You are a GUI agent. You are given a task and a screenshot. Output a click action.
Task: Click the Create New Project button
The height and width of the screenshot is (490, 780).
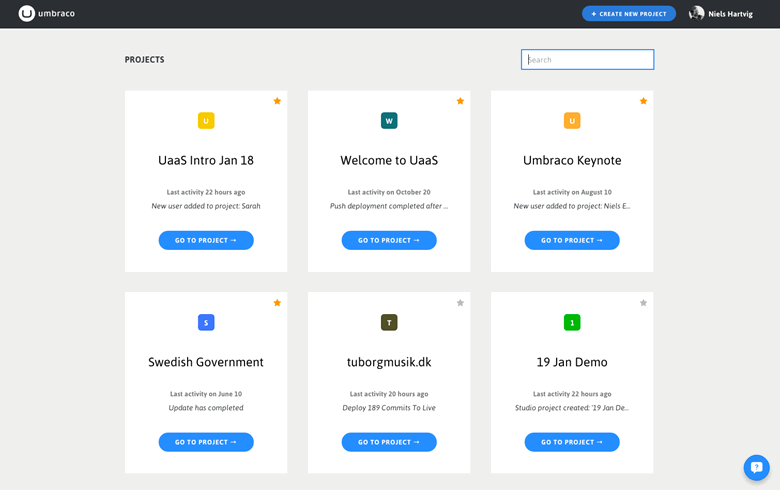(x=629, y=13)
